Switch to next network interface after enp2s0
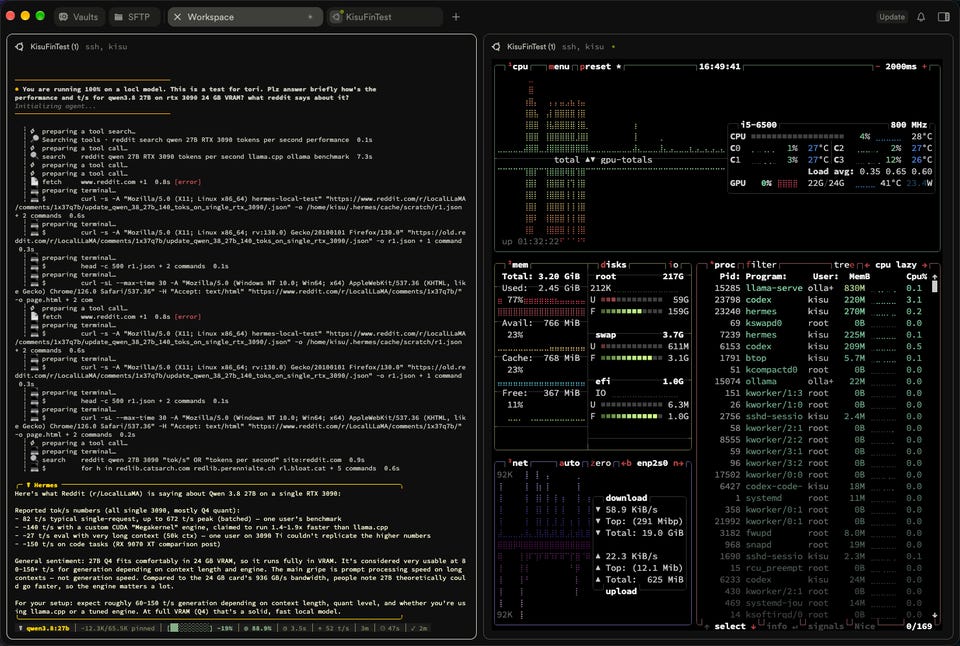The height and width of the screenshot is (646, 960). tap(678, 463)
